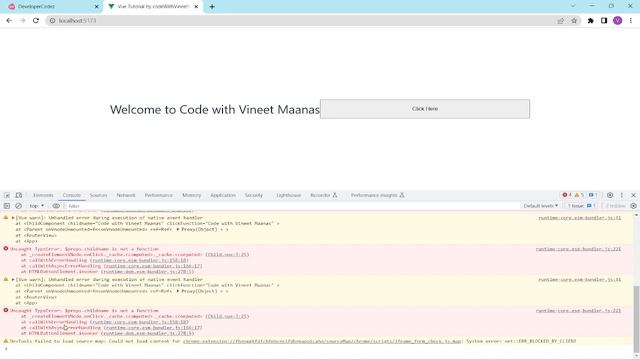This screenshot has width=640, height=360.
Task: Open the Lighthouse tab
Action: 289,196
